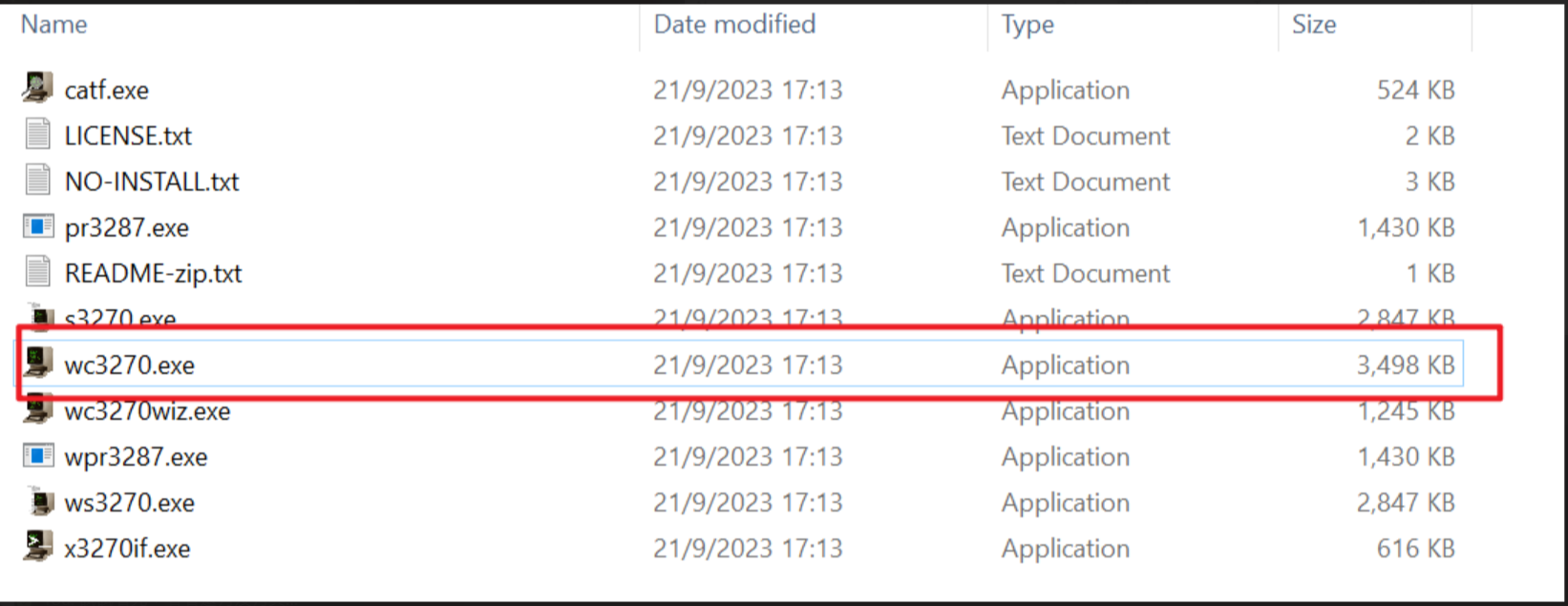
Task: Click the README-zip.txt document icon
Action: pyautogui.click(x=35, y=273)
